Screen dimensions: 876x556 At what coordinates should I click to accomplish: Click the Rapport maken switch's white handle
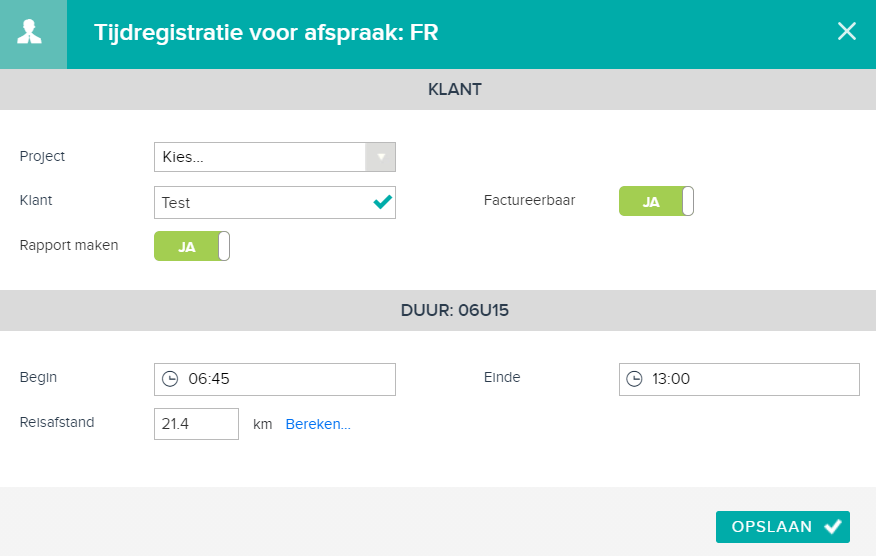pos(223,246)
